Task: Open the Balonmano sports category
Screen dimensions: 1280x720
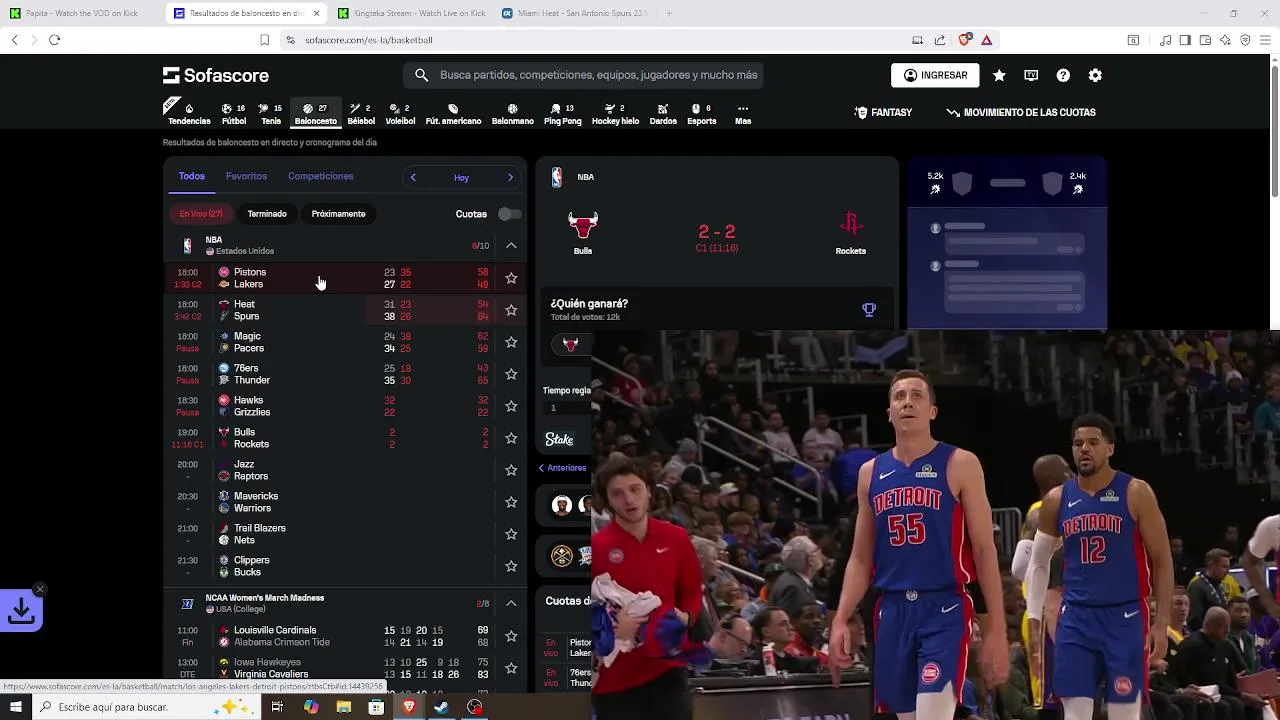Action: click(512, 114)
